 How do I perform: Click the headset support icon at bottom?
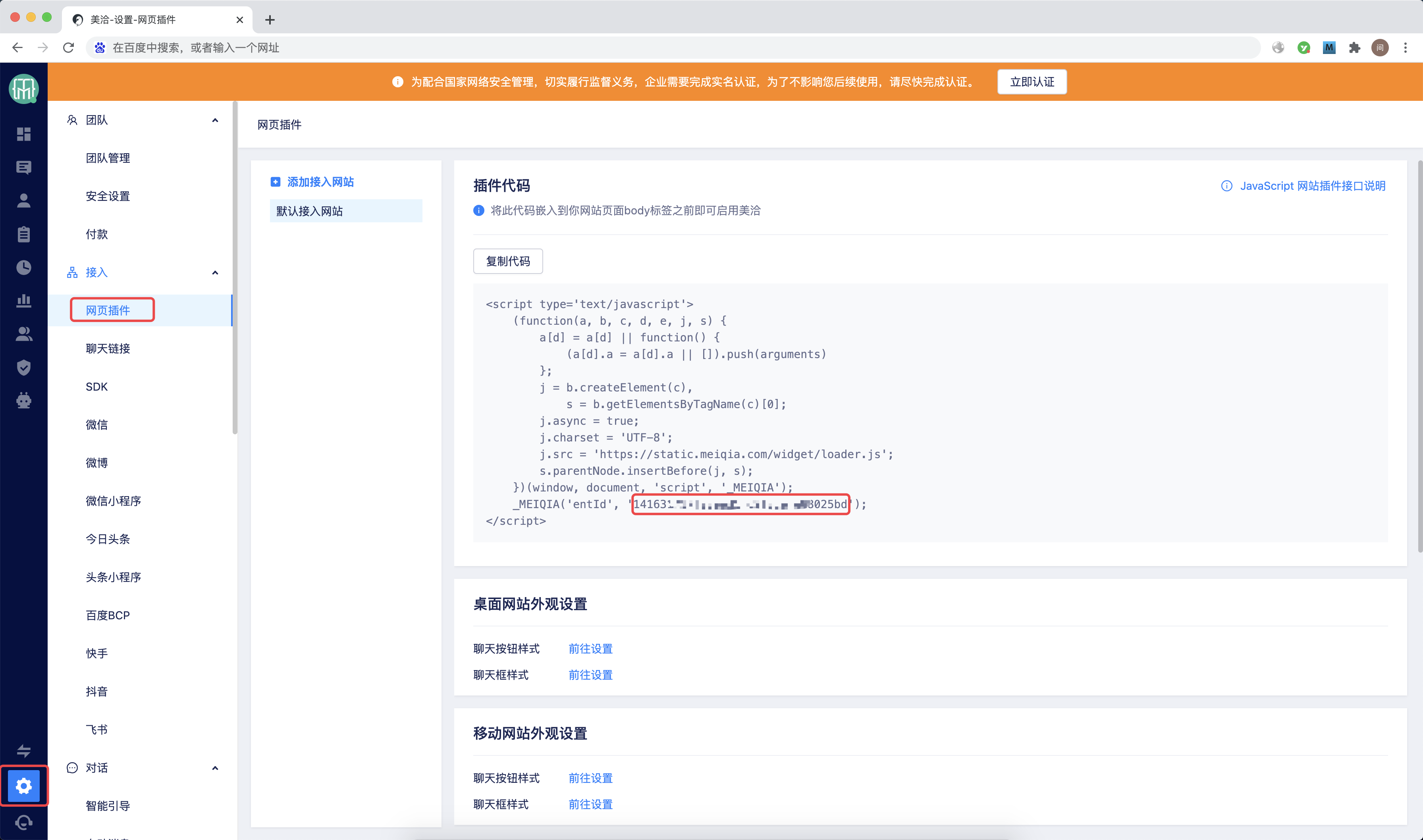point(24,822)
